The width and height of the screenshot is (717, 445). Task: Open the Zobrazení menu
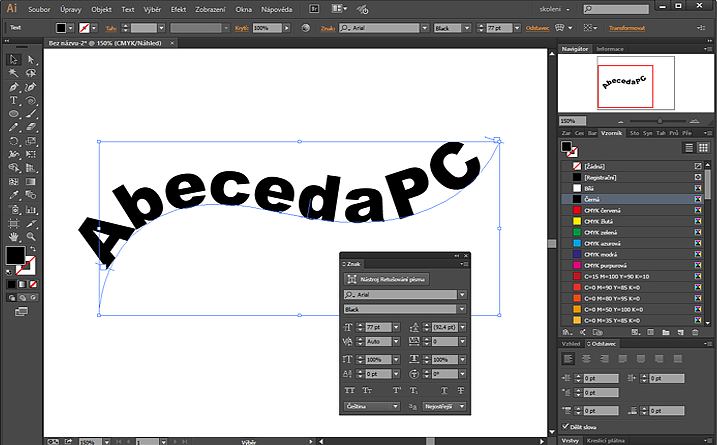pos(210,9)
